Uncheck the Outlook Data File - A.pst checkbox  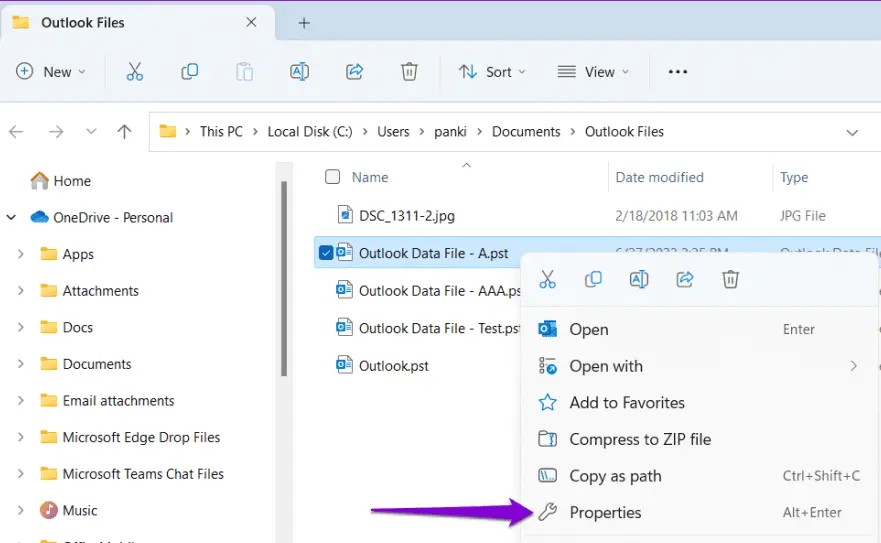coord(326,253)
